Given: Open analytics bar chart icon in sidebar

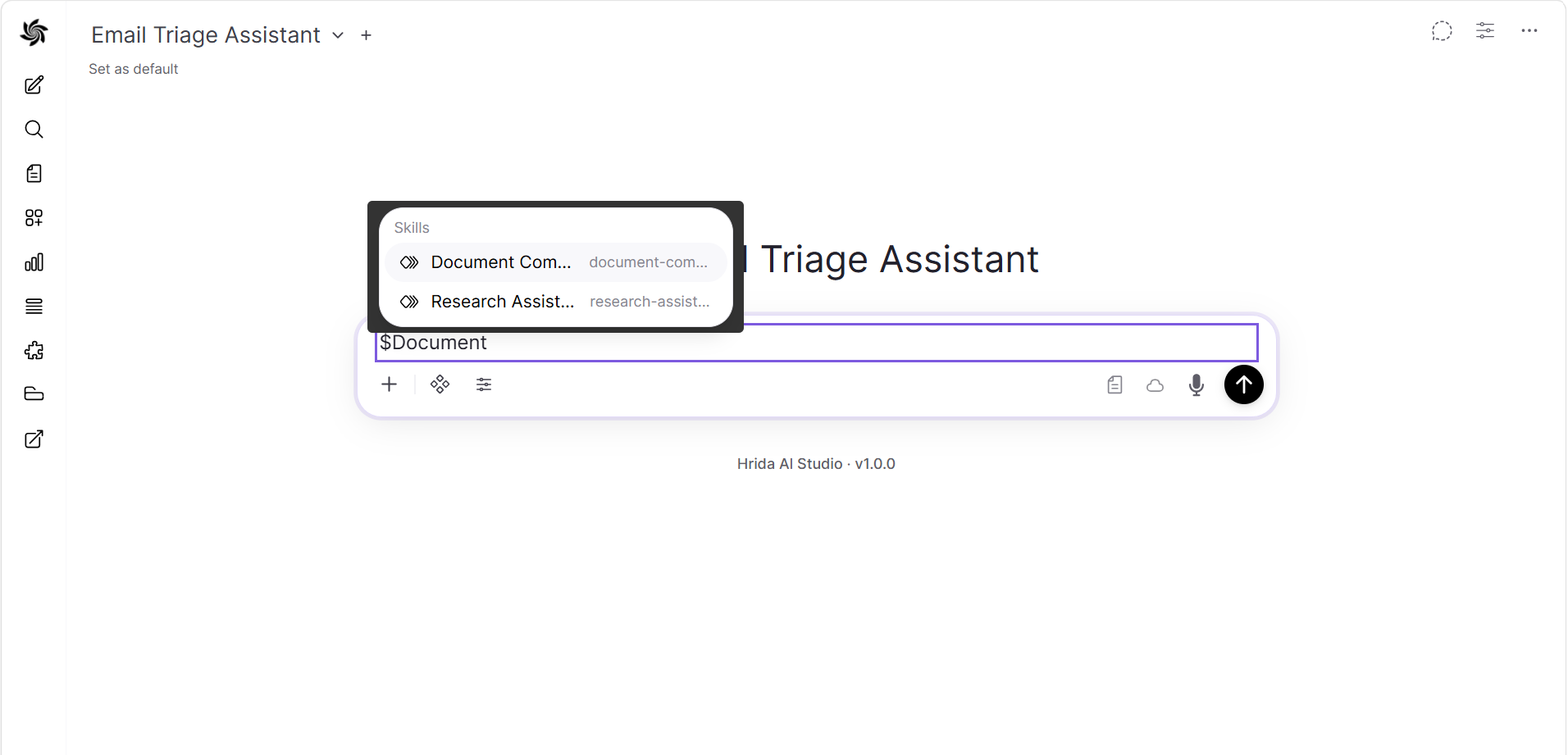Looking at the screenshot, I should [34, 262].
